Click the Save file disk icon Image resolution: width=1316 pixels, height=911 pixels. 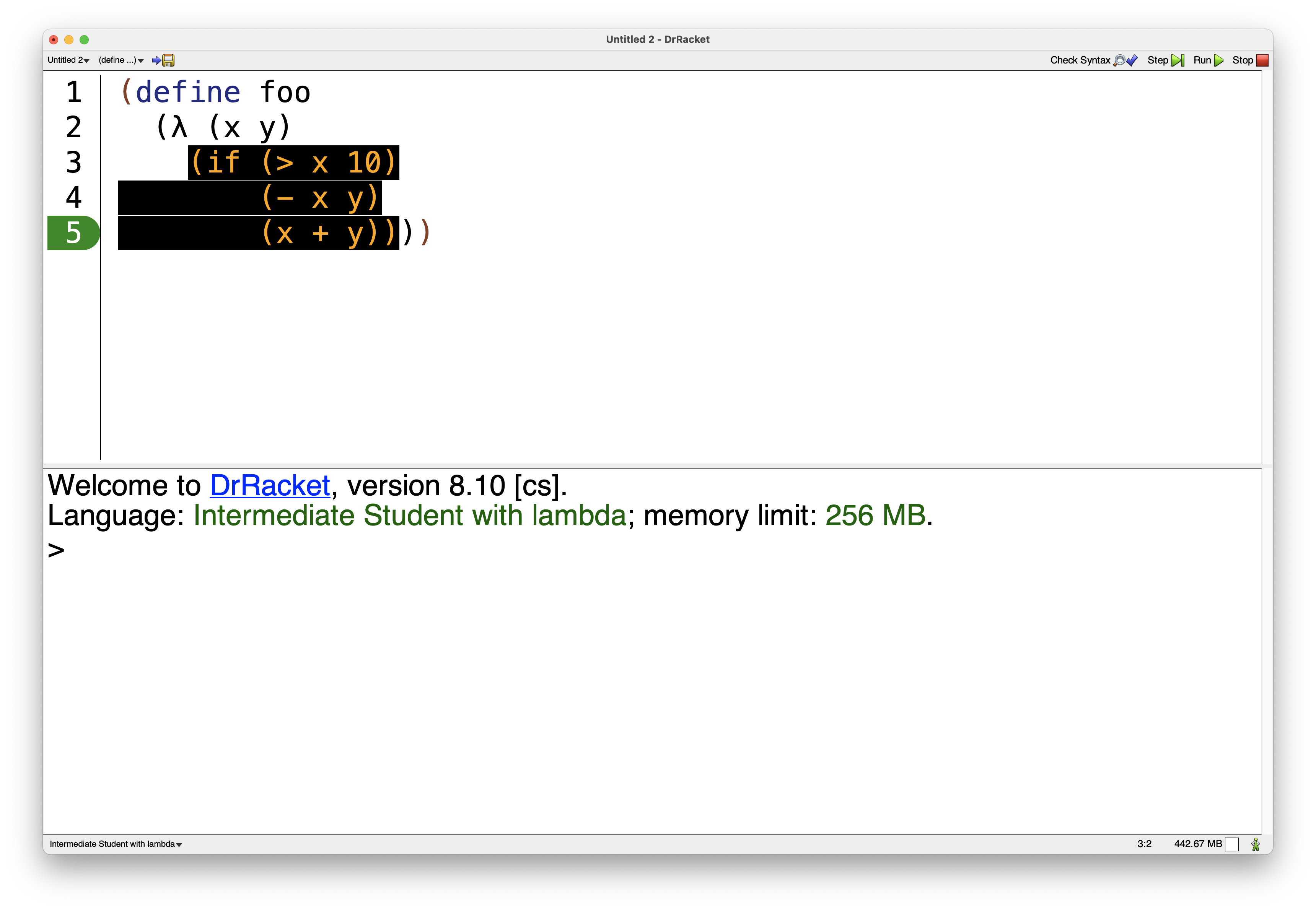164,60
